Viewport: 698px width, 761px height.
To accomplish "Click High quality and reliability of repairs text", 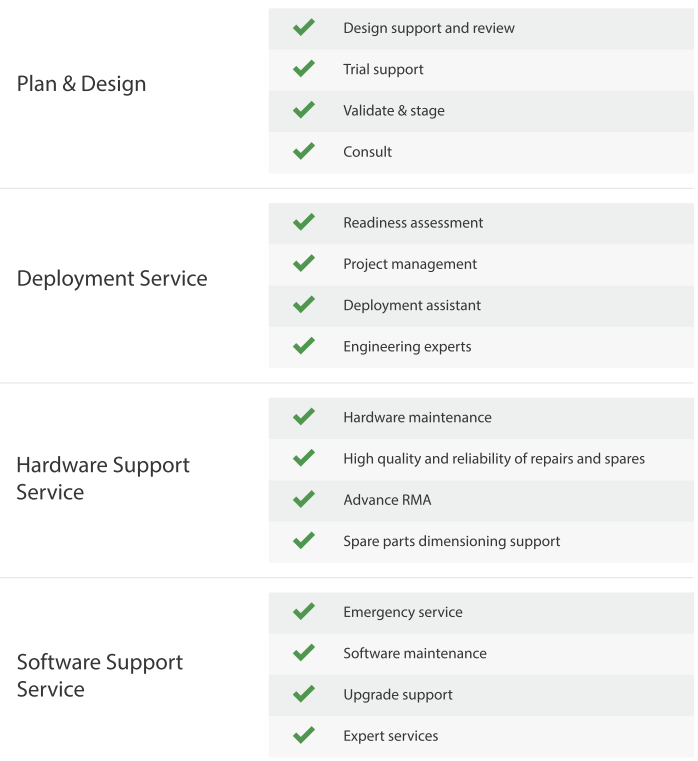I will (x=494, y=459).
